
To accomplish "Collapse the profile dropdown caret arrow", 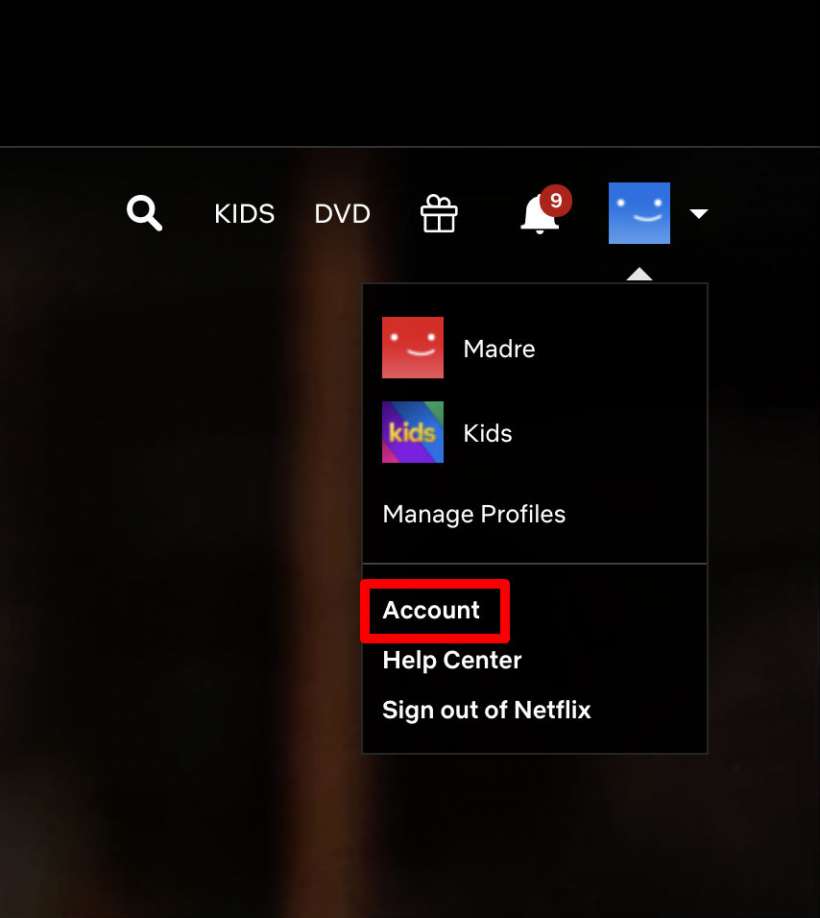I will tap(698, 214).
